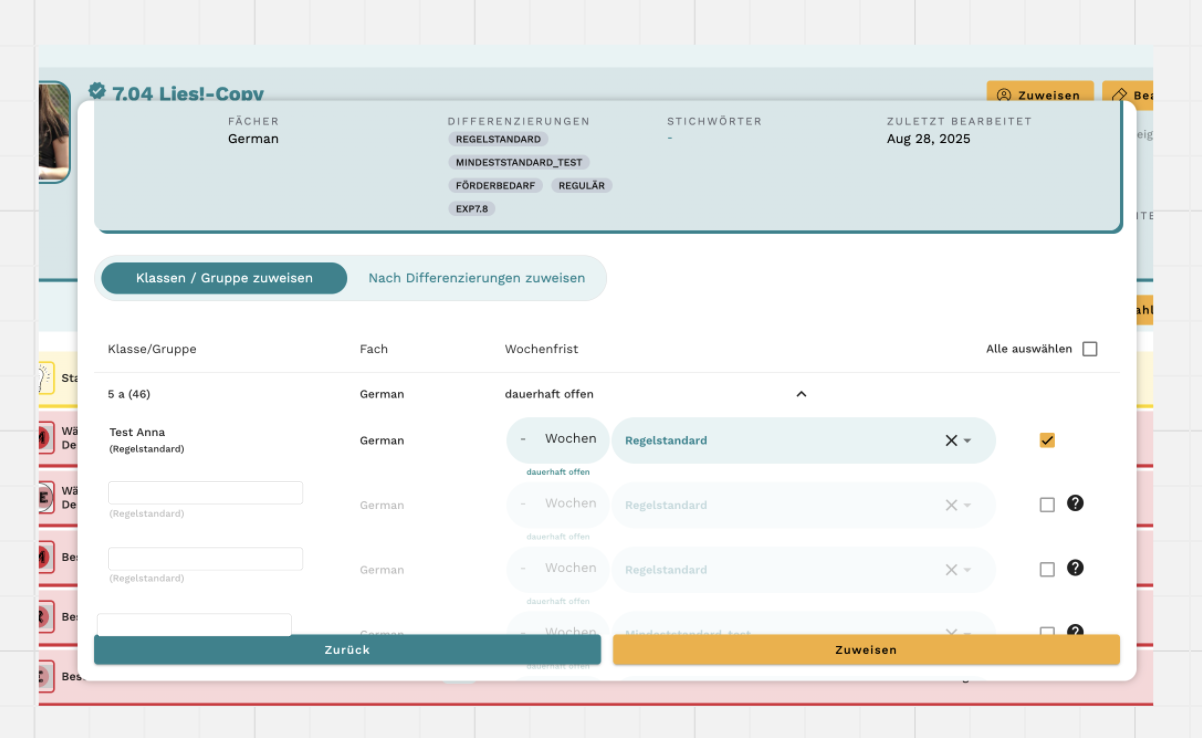Click the lightbulb icon in the yellow row
1202x738 pixels.
45,378
